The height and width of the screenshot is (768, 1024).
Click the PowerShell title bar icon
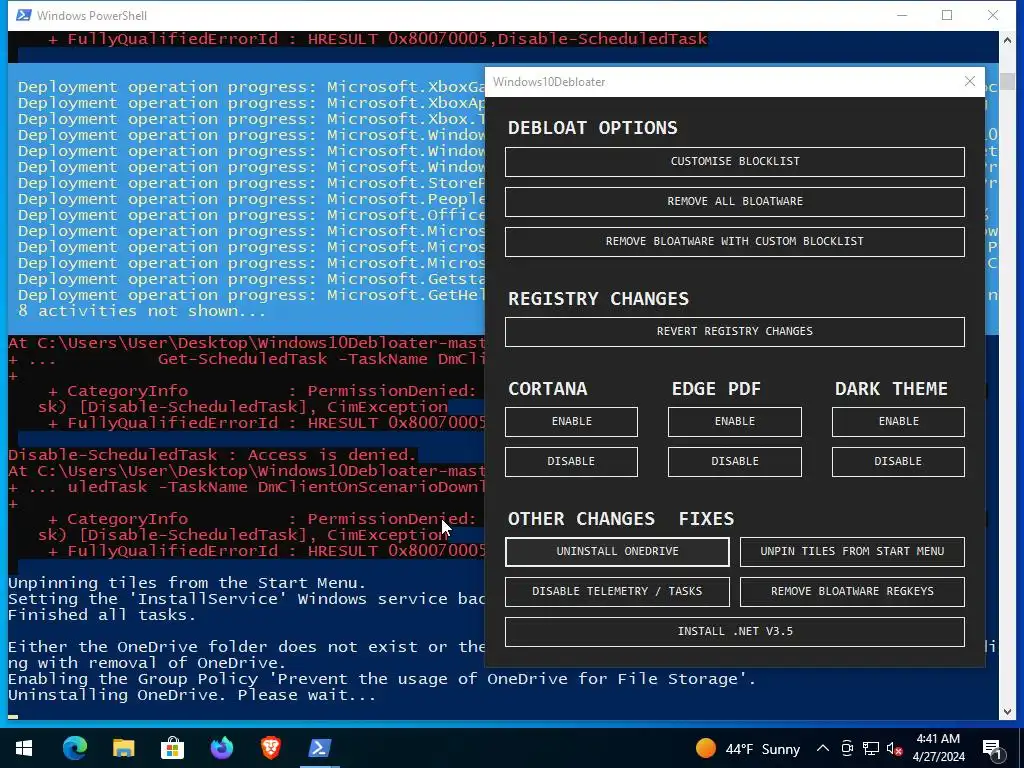(24, 15)
